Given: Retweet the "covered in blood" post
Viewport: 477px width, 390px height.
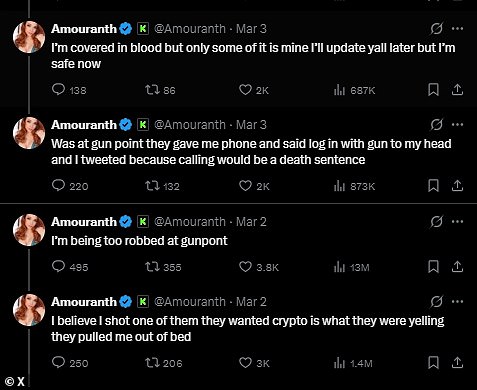Looking at the screenshot, I should click(152, 90).
